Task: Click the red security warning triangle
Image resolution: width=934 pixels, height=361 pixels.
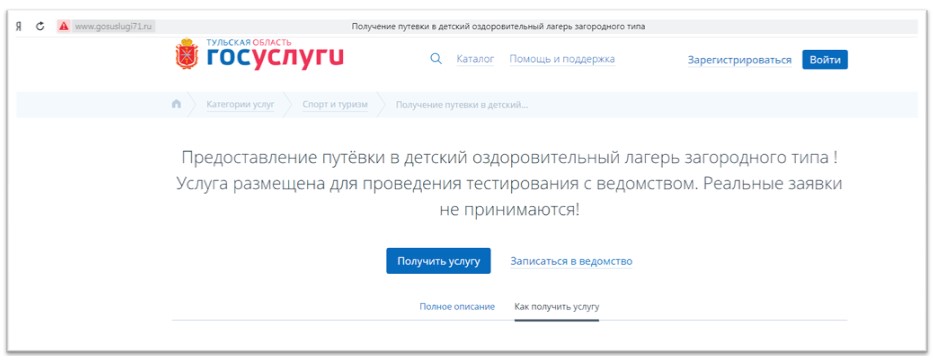Action: [63, 26]
